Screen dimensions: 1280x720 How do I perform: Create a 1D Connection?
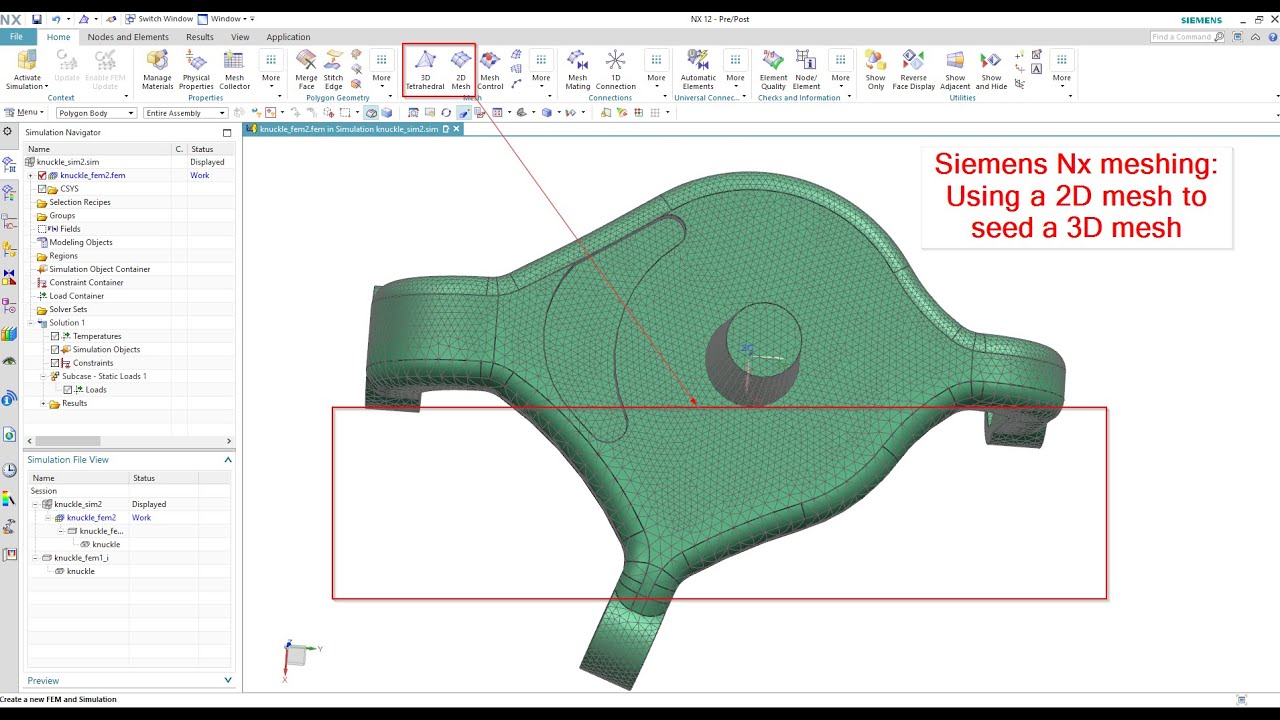[616, 69]
